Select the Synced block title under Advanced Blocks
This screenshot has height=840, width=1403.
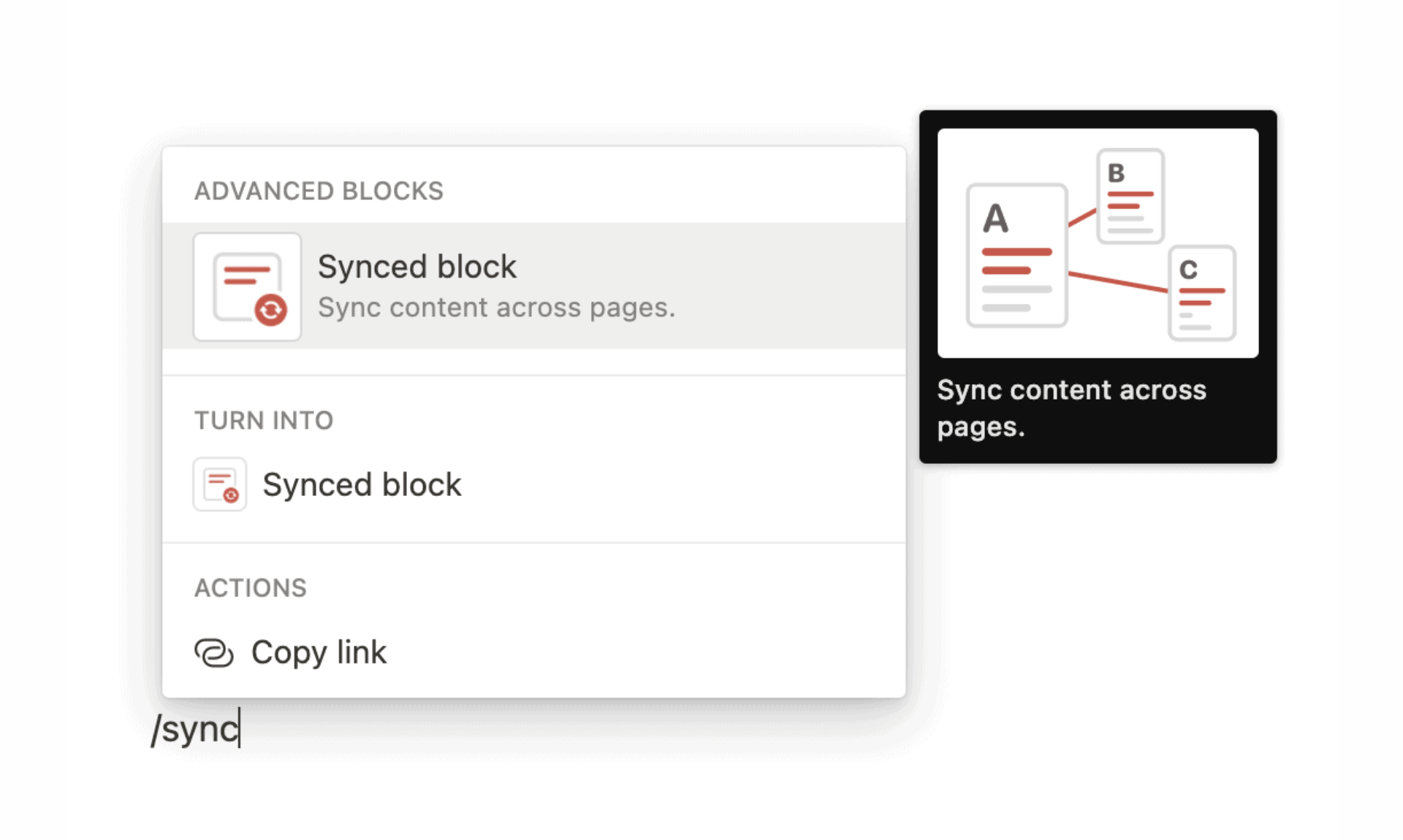tap(417, 267)
